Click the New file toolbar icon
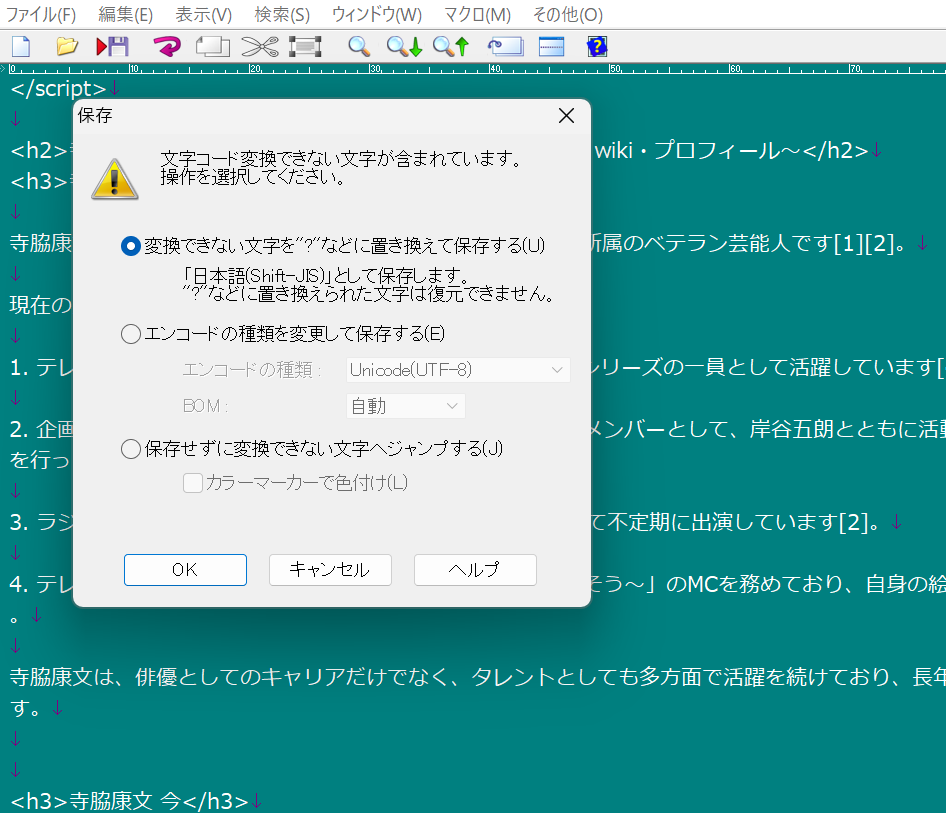 21,46
